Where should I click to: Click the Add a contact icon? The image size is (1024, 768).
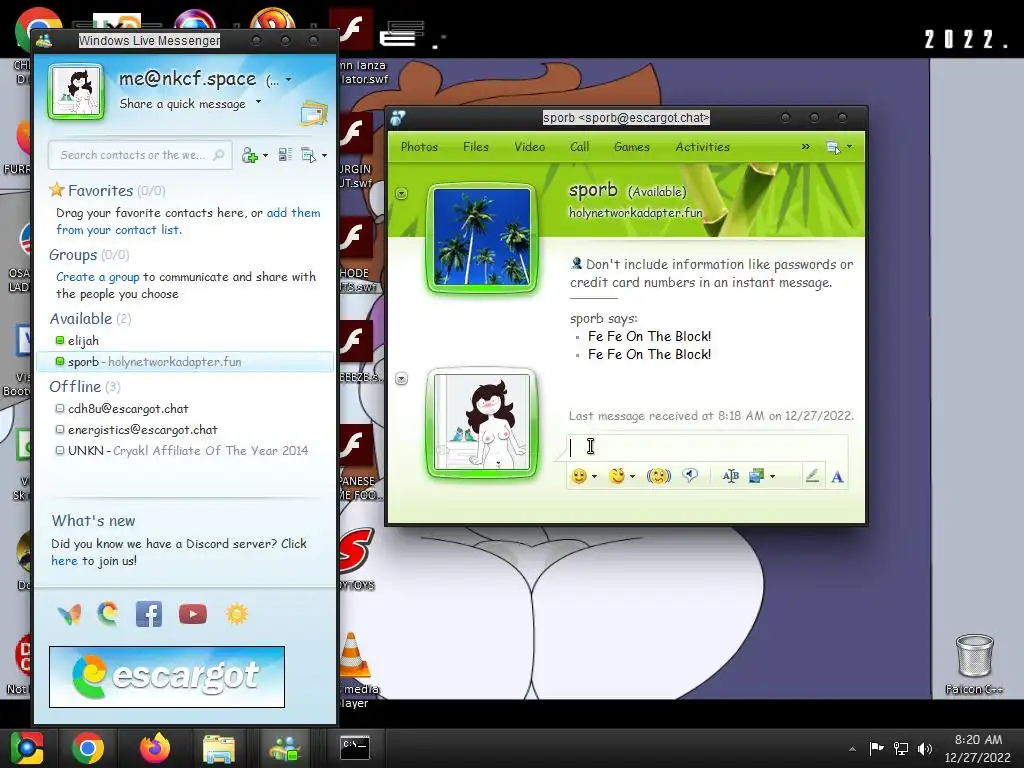coord(249,155)
